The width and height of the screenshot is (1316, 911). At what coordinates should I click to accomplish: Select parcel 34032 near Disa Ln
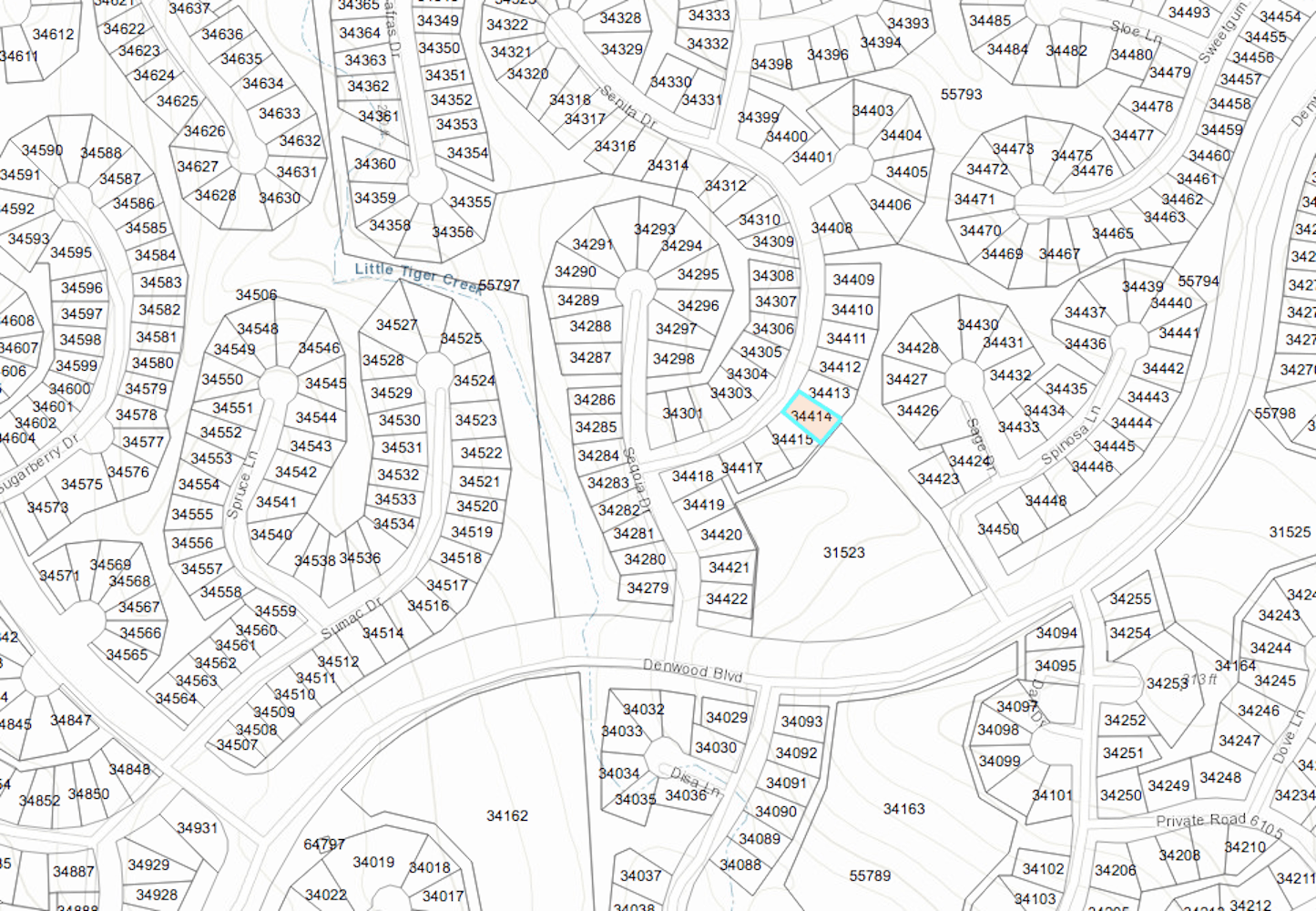(x=644, y=709)
